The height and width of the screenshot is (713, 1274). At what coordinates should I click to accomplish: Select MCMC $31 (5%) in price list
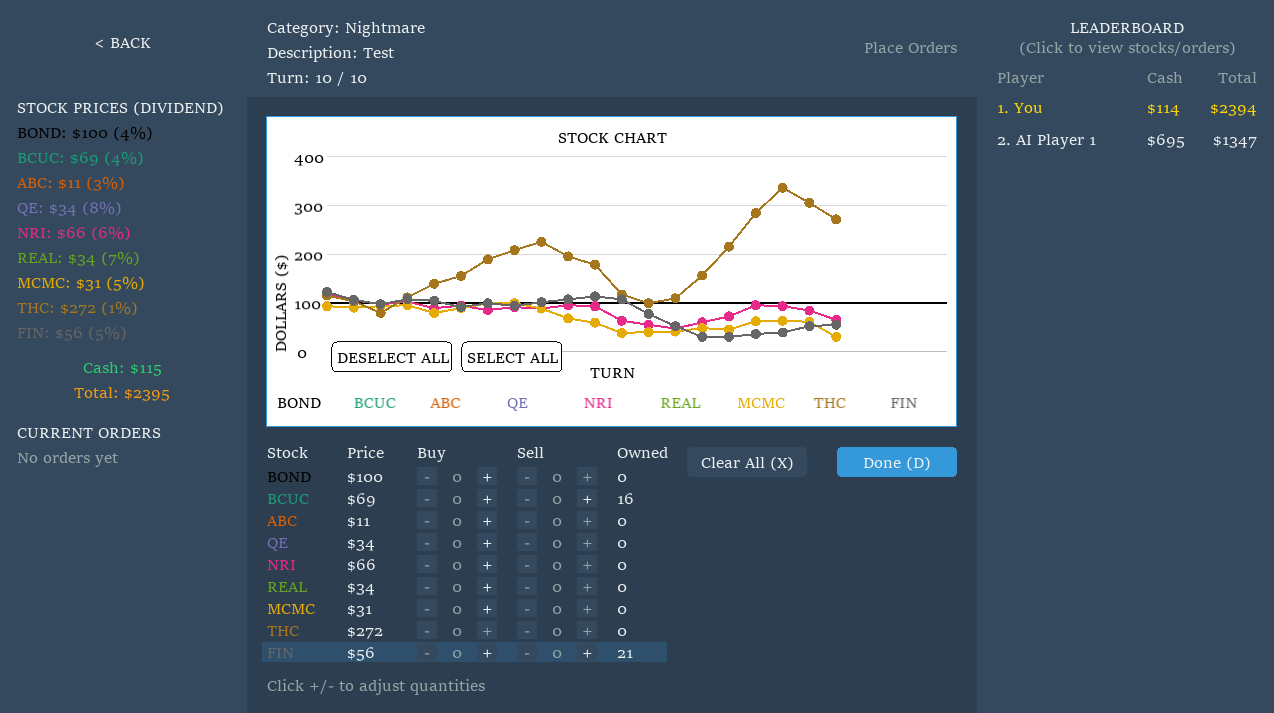[x=81, y=283]
